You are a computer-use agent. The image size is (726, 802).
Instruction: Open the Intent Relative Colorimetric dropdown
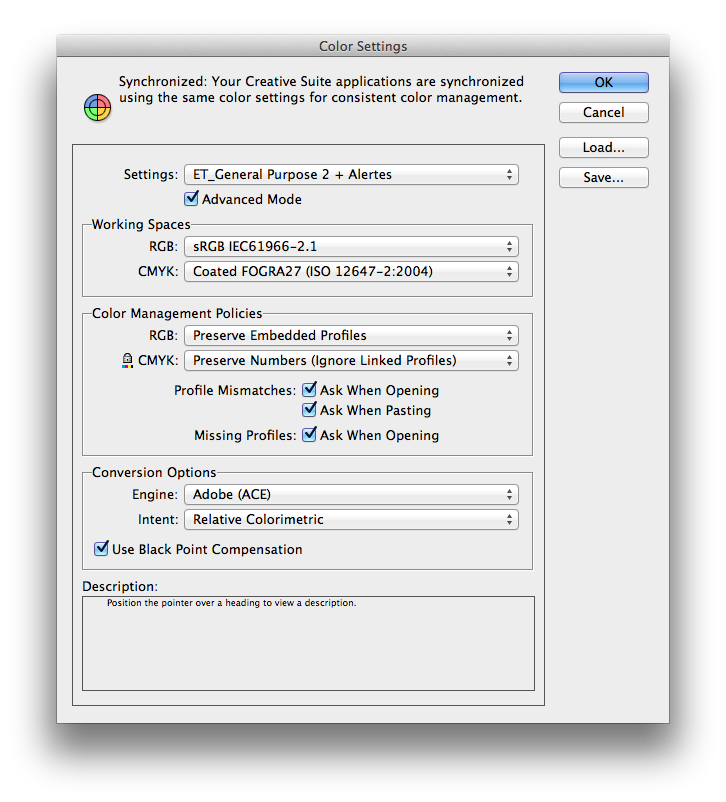(351, 519)
